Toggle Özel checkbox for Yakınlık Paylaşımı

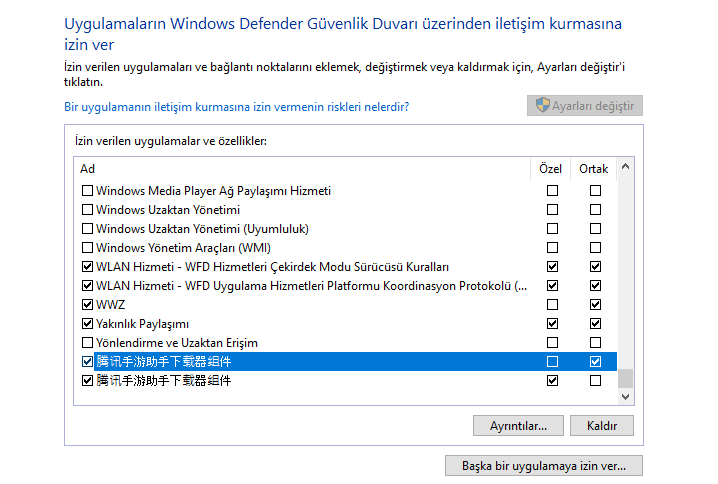(x=553, y=324)
